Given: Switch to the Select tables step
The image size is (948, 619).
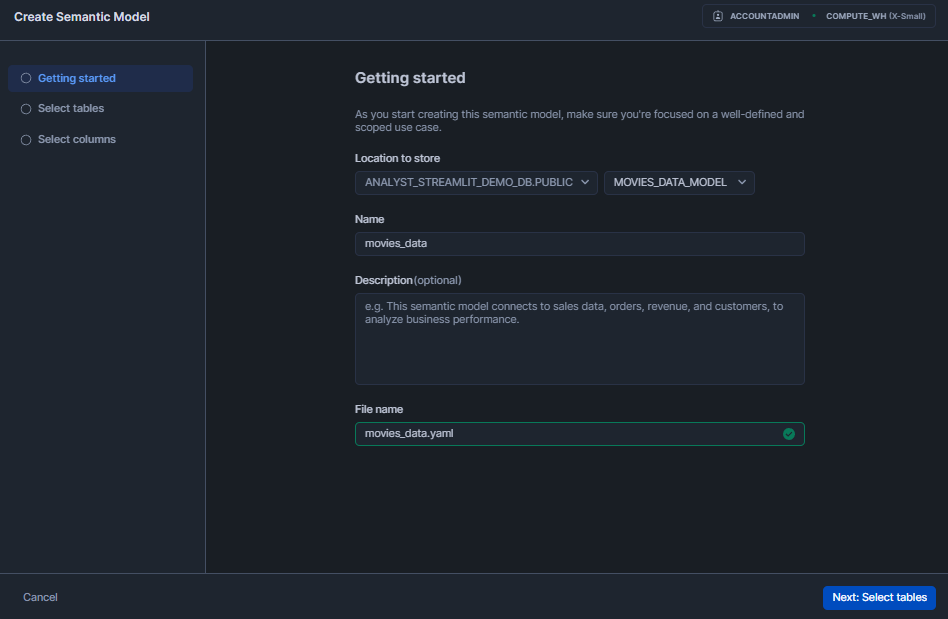Looking at the screenshot, I should click(70, 108).
